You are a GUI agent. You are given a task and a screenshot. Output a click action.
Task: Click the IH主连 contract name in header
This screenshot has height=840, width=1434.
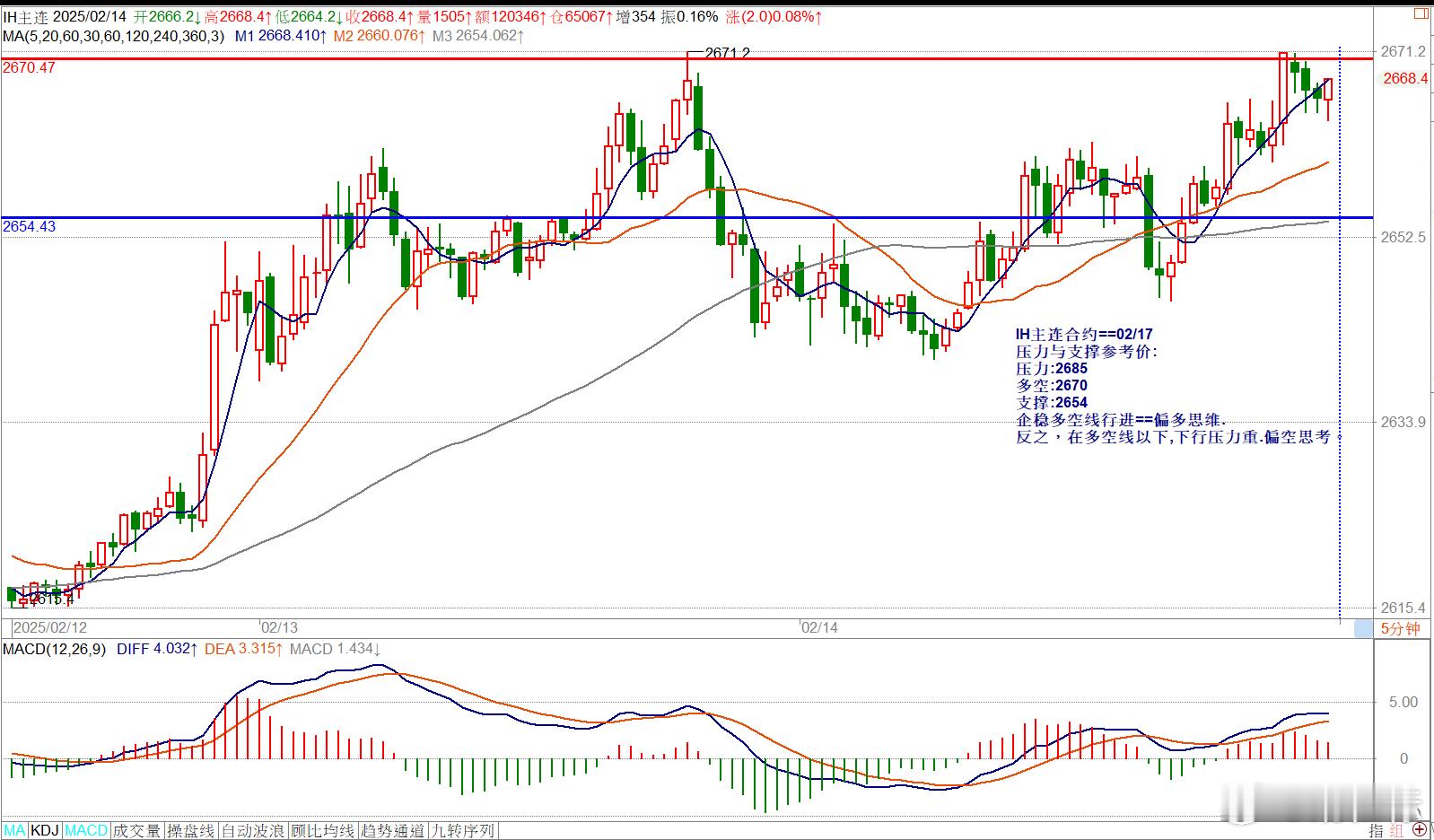point(24,16)
